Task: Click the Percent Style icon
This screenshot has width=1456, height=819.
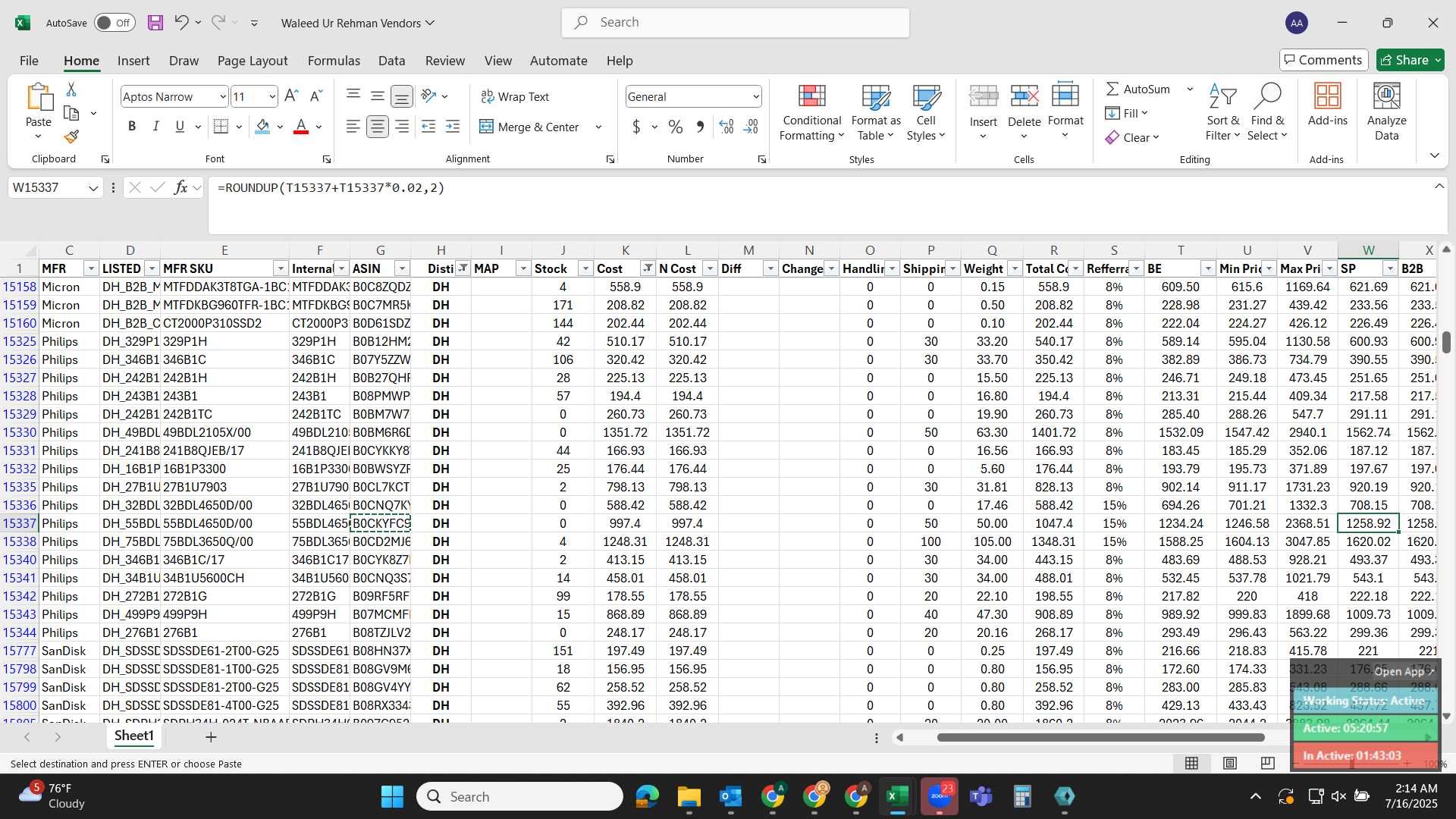Action: 675,127
